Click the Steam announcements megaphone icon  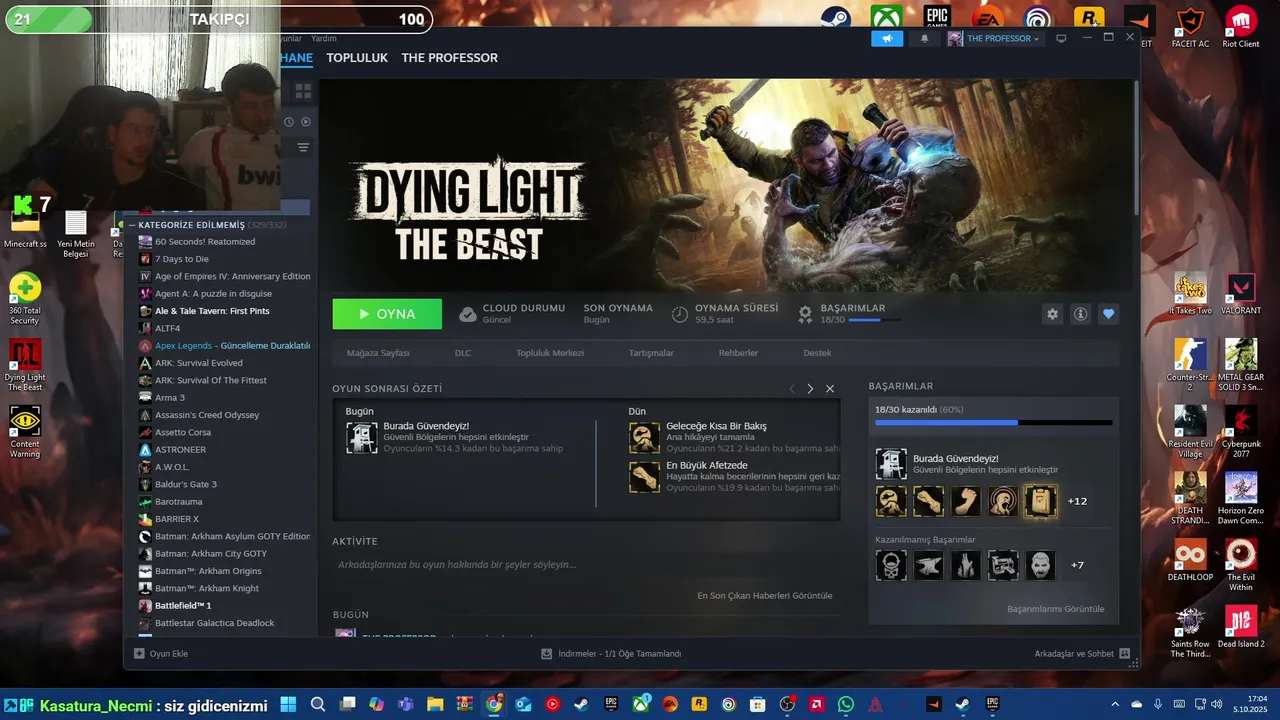pyautogui.click(x=887, y=38)
